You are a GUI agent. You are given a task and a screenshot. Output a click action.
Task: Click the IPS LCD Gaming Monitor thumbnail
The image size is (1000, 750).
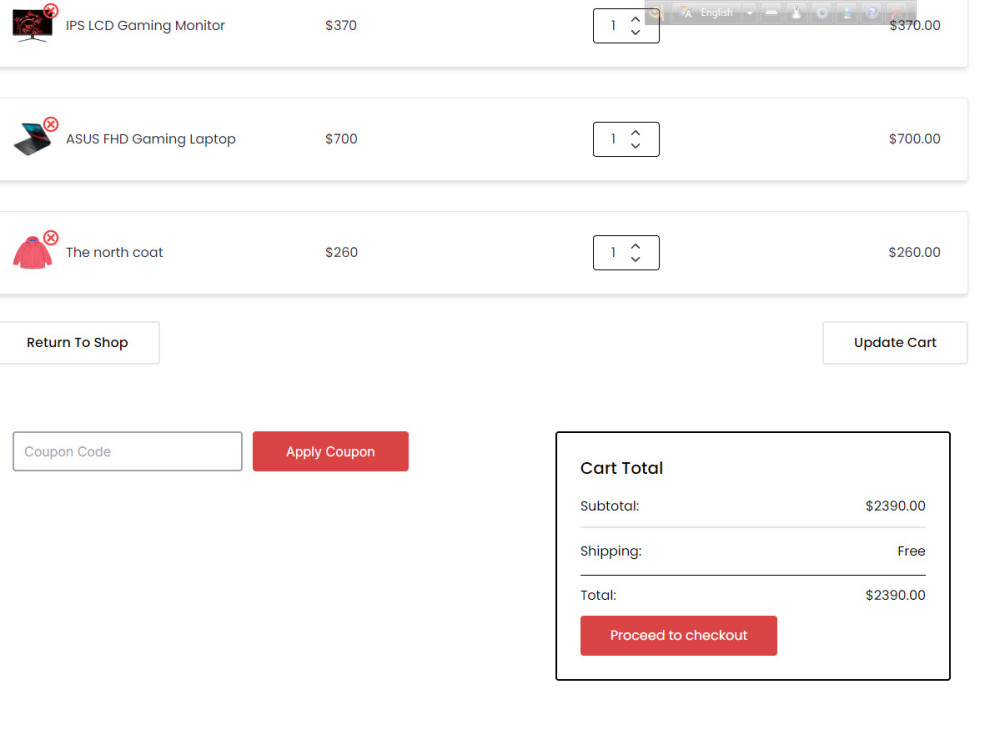tap(32, 26)
